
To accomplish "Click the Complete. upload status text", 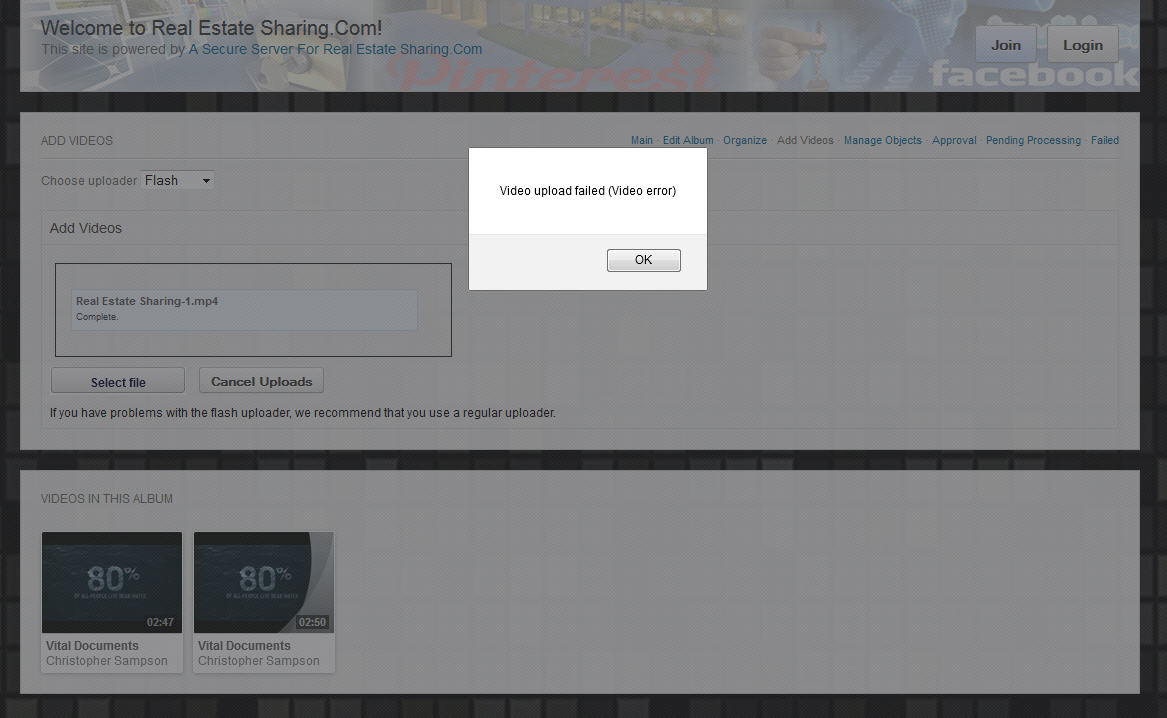I will [x=97, y=317].
